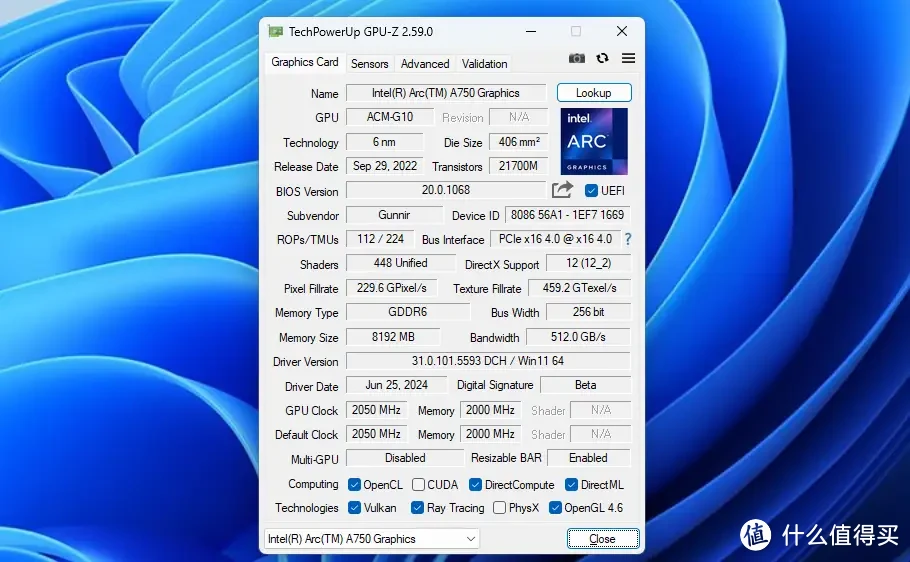Viewport: 910px width, 562px height.
Task: Click the Lookup button
Action: coord(594,93)
